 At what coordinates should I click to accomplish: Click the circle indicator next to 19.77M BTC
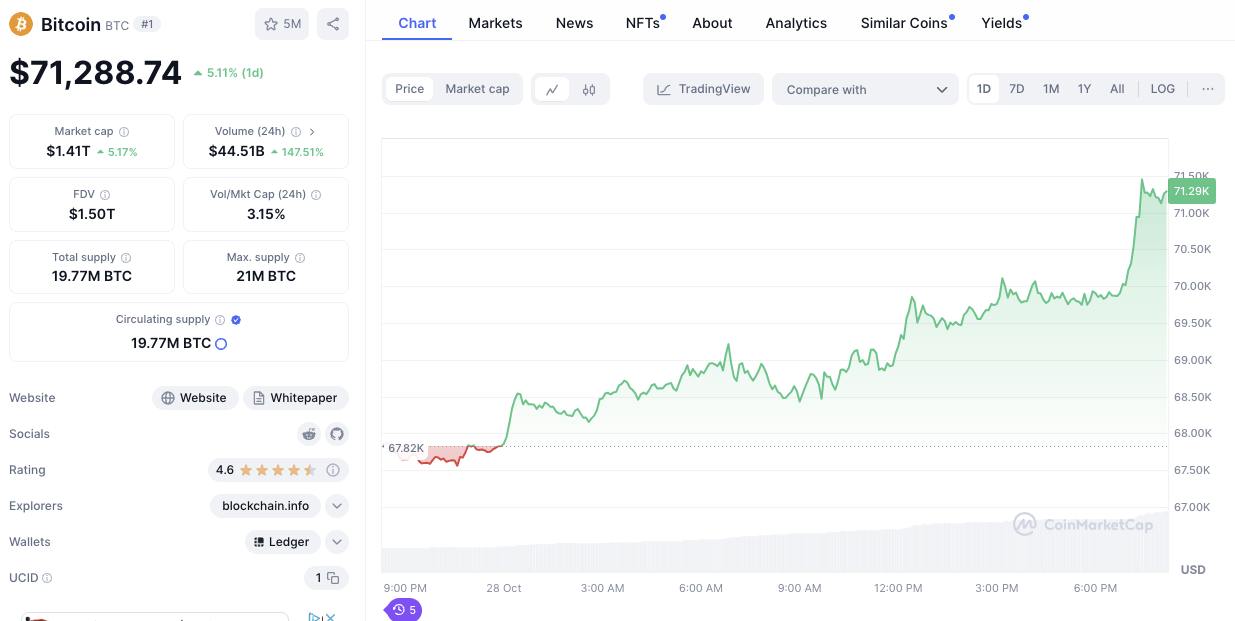tap(221, 344)
